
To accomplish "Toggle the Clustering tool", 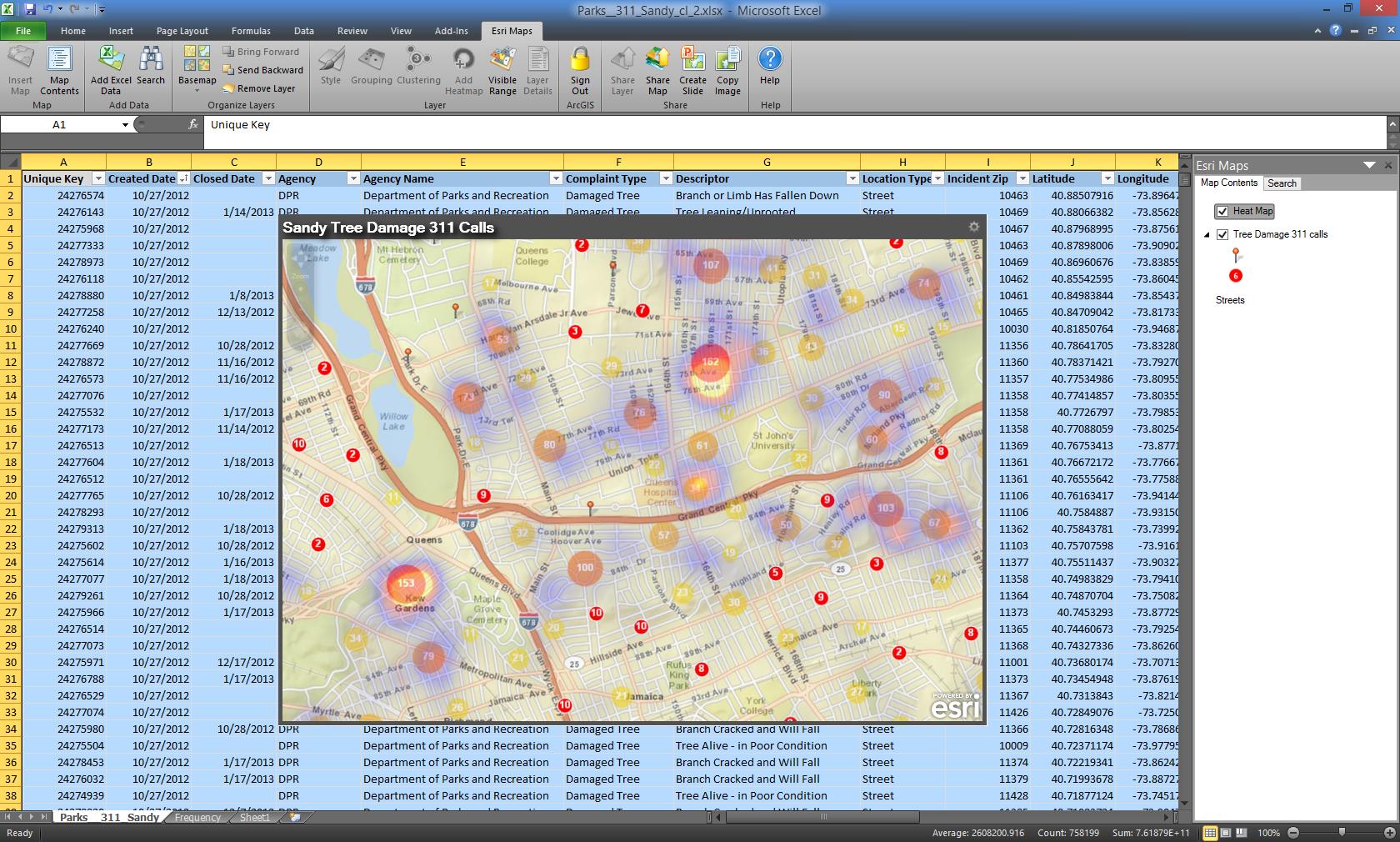I will pos(418,67).
